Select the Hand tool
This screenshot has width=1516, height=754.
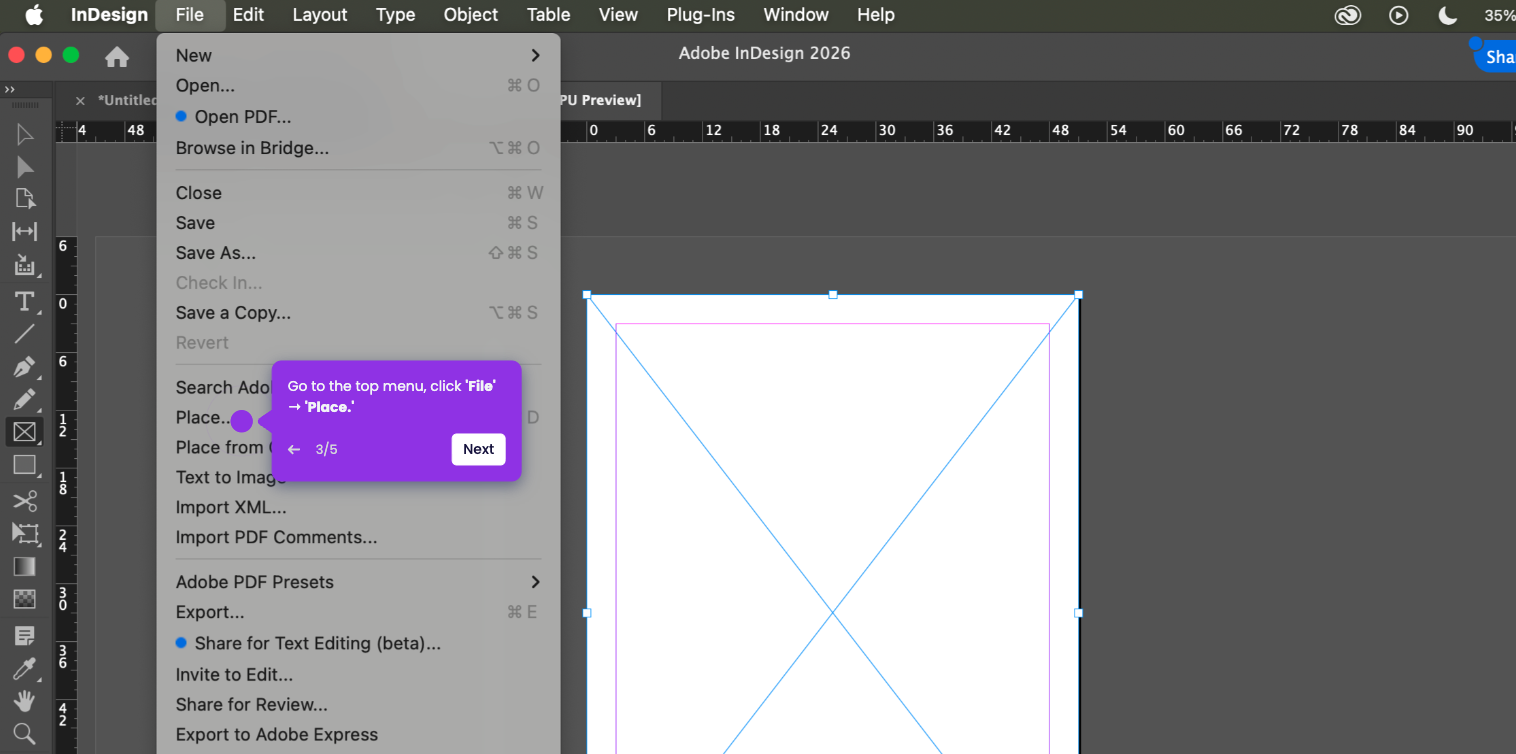click(x=25, y=701)
